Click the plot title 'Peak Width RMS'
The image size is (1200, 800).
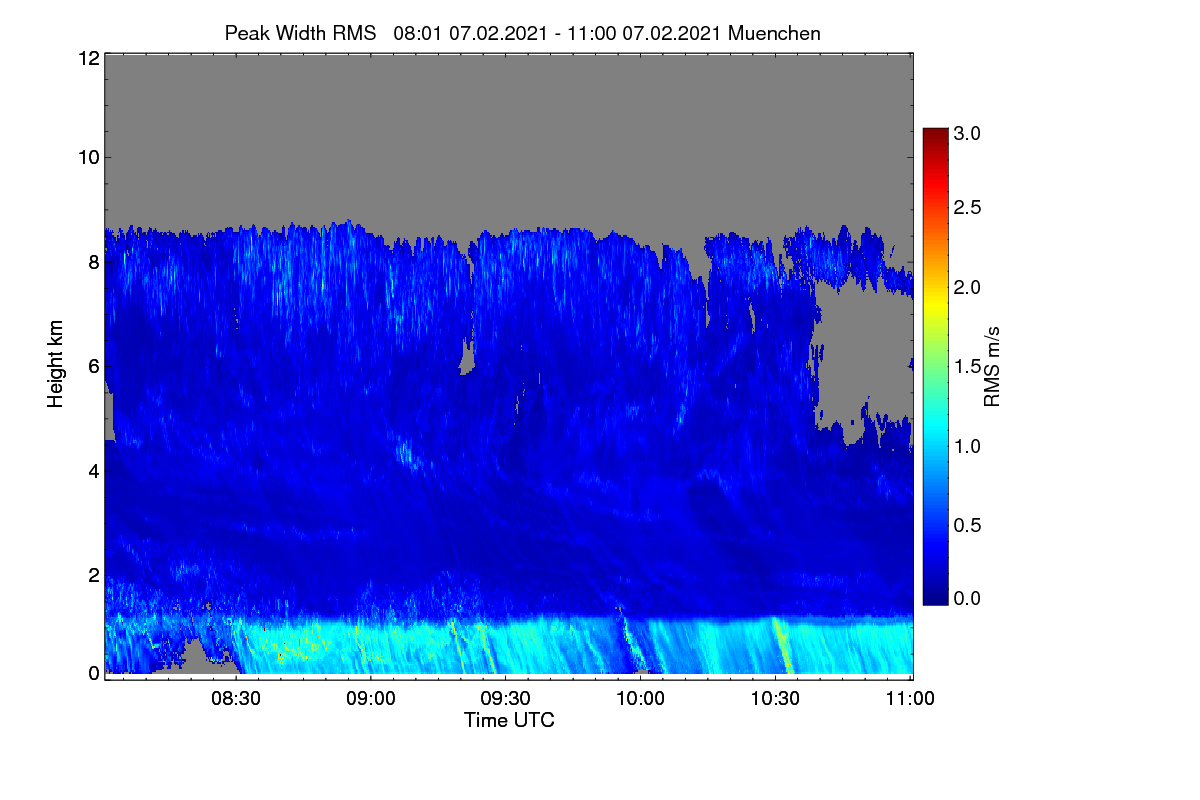[301, 33]
